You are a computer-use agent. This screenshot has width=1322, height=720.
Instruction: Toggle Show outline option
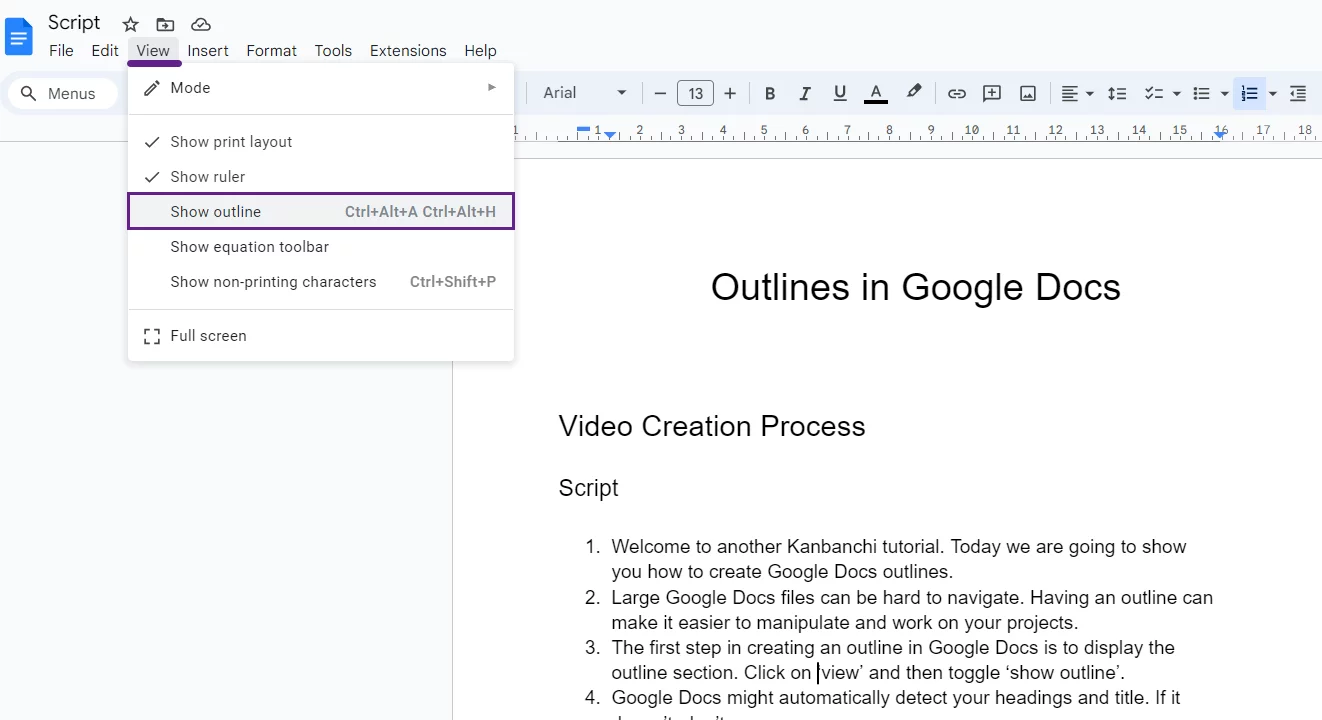(321, 212)
